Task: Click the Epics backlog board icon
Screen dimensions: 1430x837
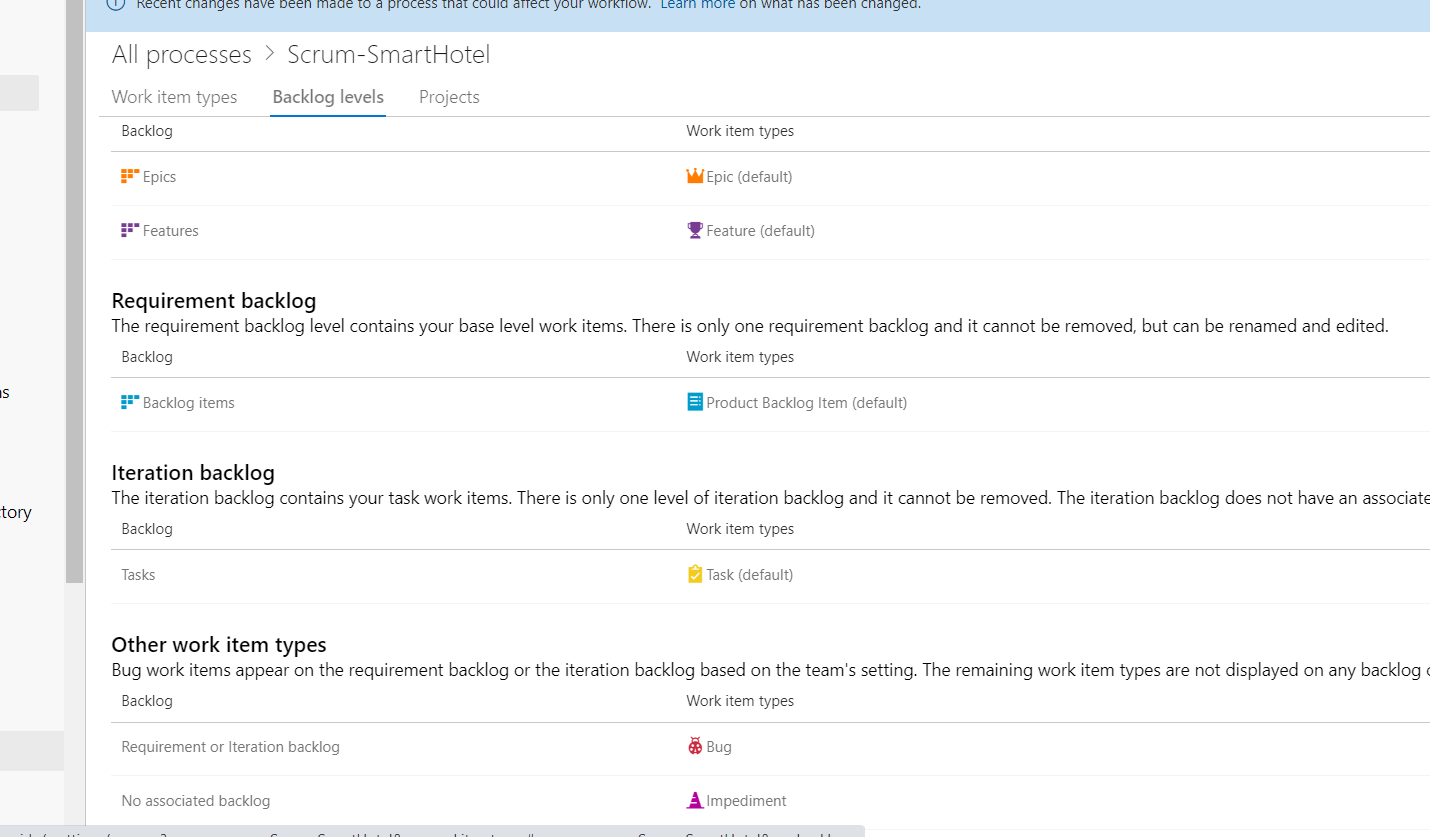Action: click(x=130, y=176)
